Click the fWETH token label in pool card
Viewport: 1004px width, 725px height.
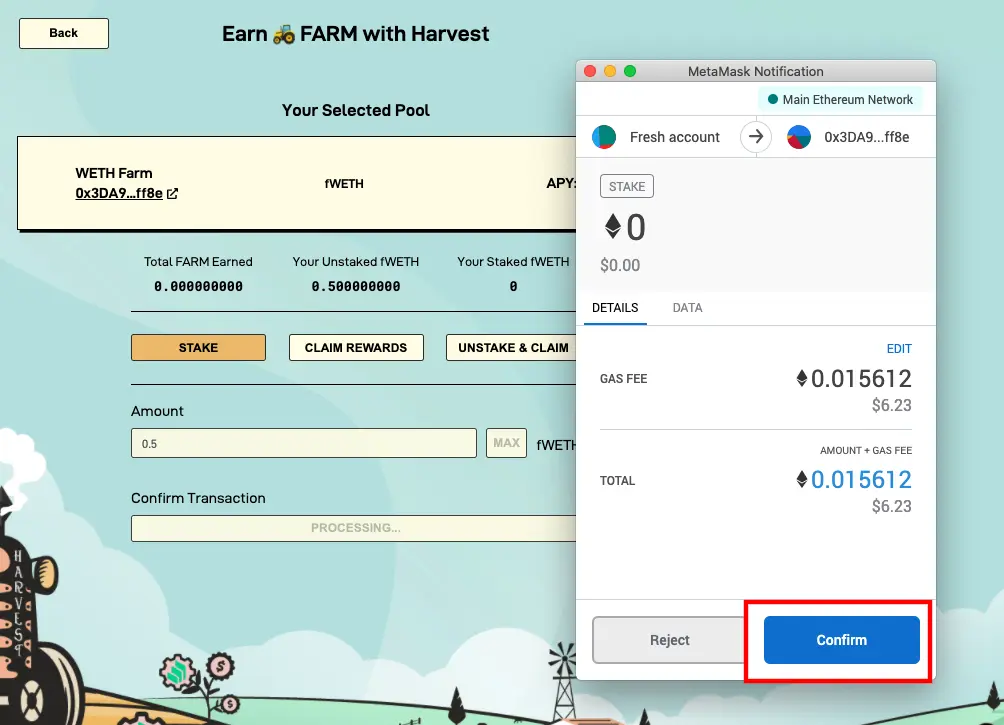tap(344, 184)
